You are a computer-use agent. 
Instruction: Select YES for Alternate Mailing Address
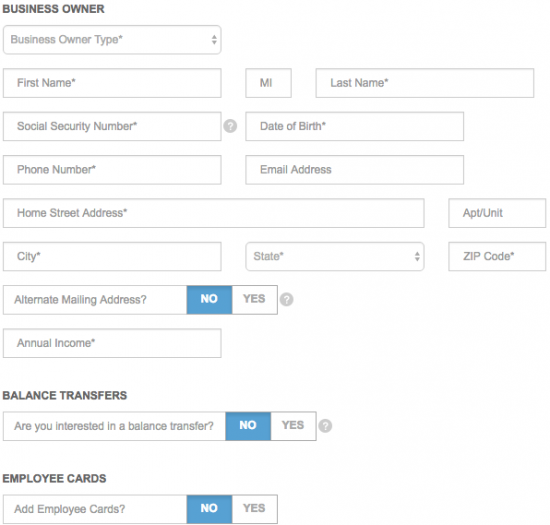pos(254,299)
